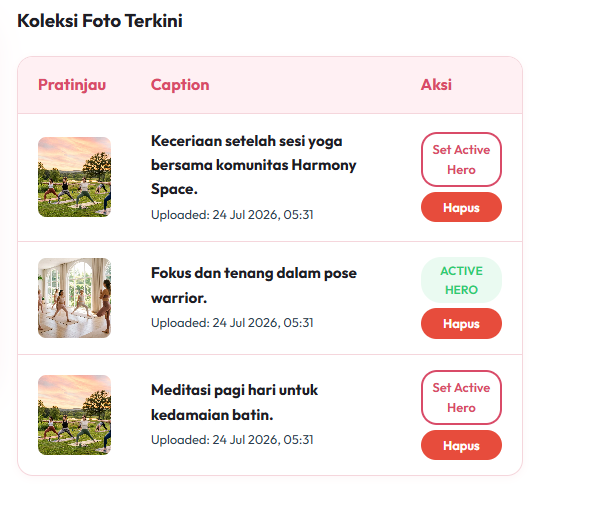Set the Harmony Space yoga photo as active hero

click(x=461, y=159)
